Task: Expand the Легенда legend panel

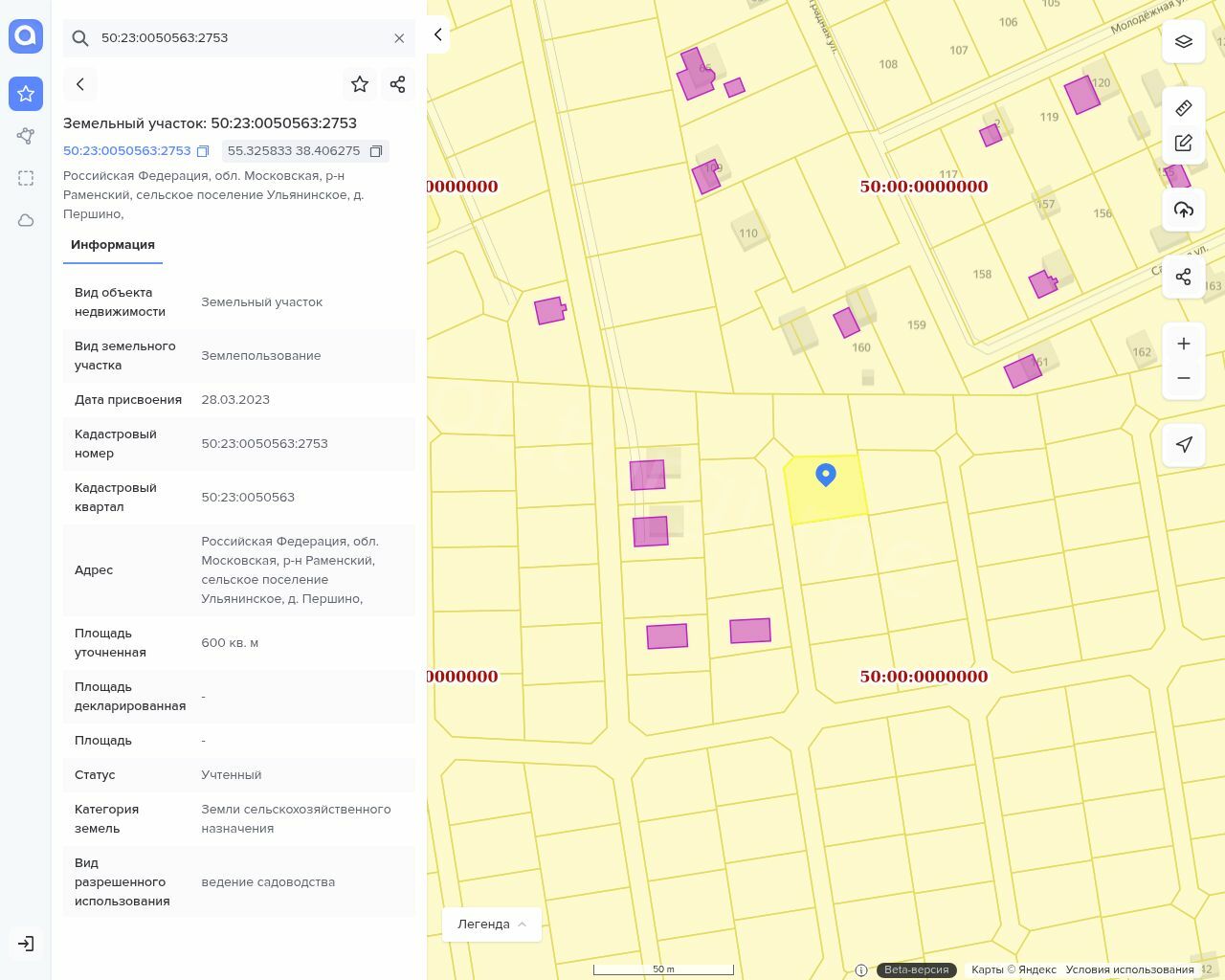Action: pos(491,924)
